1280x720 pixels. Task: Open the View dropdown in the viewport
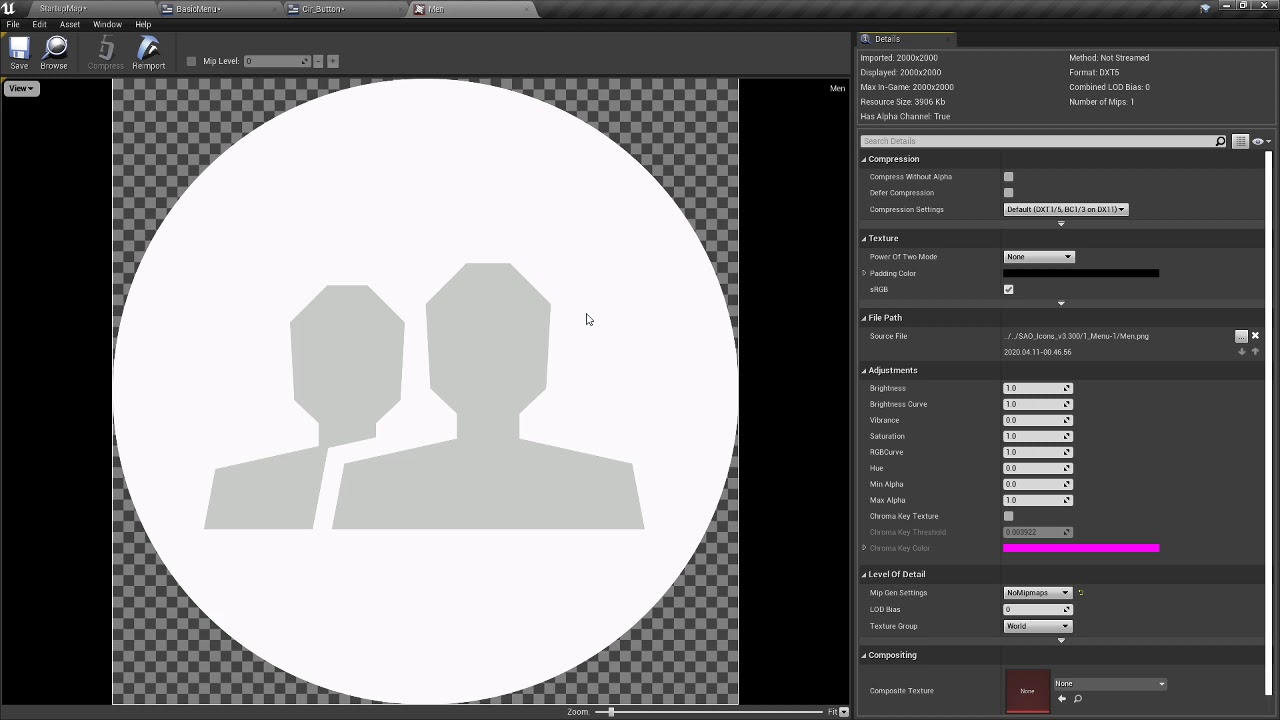tap(21, 88)
